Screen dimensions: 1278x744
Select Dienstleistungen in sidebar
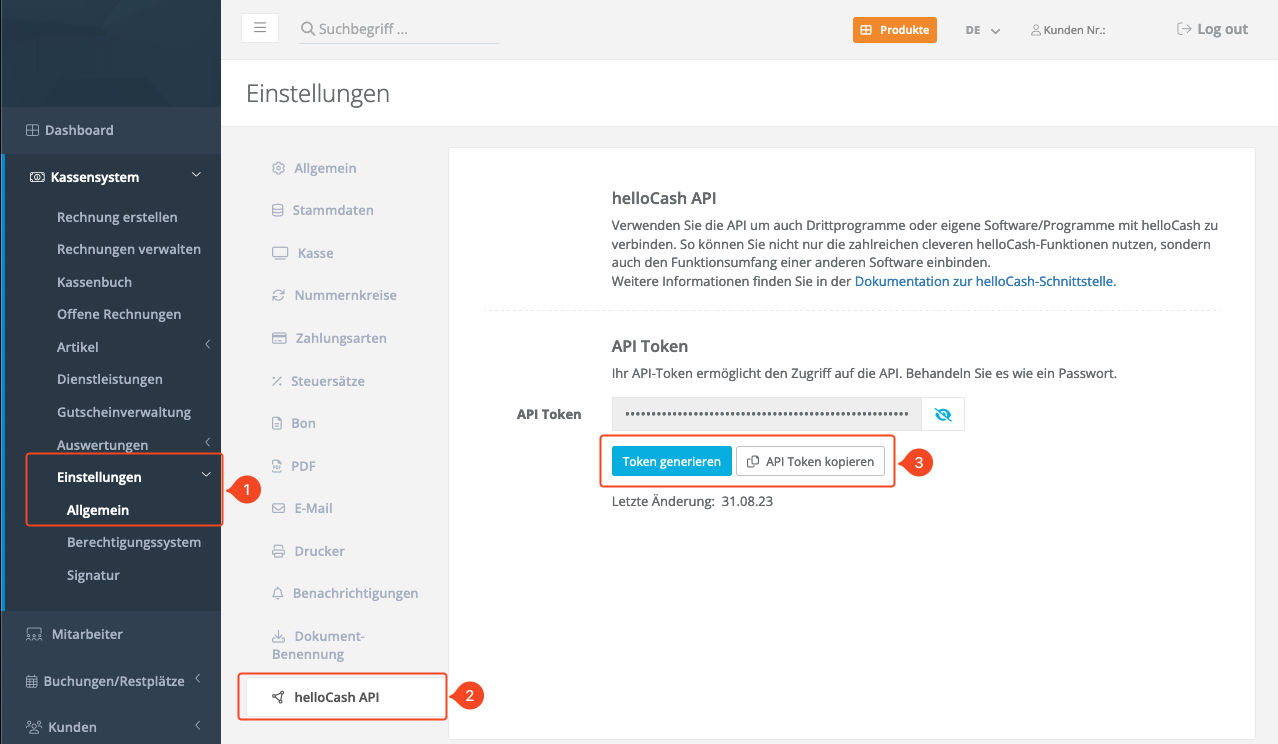pos(110,379)
